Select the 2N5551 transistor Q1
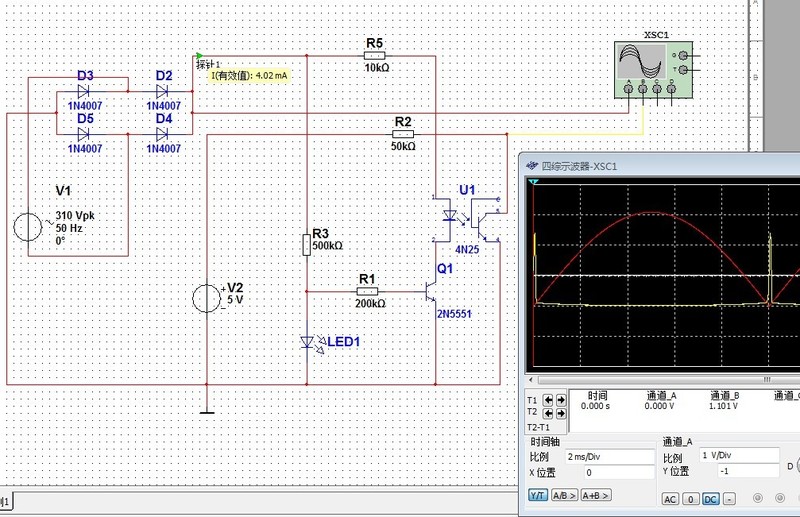Screen dimensions: 800x517 coord(430,292)
